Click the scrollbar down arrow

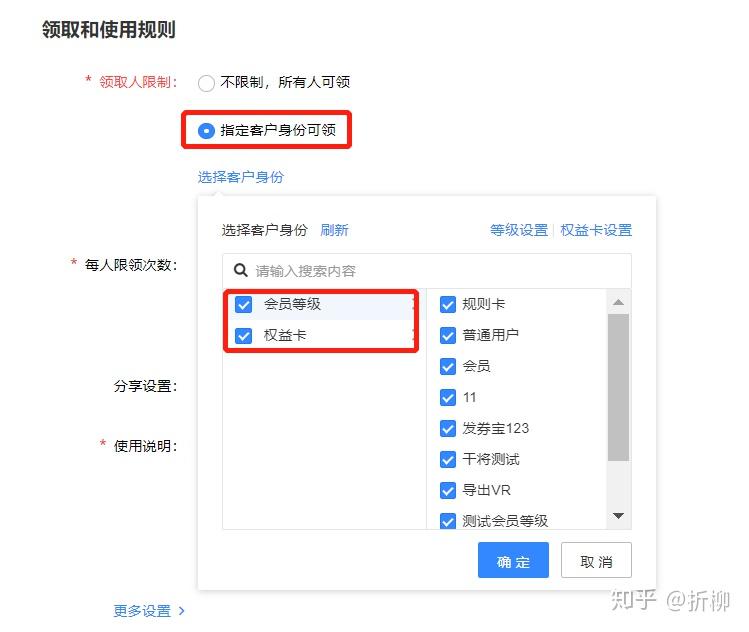click(x=619, y=516)
